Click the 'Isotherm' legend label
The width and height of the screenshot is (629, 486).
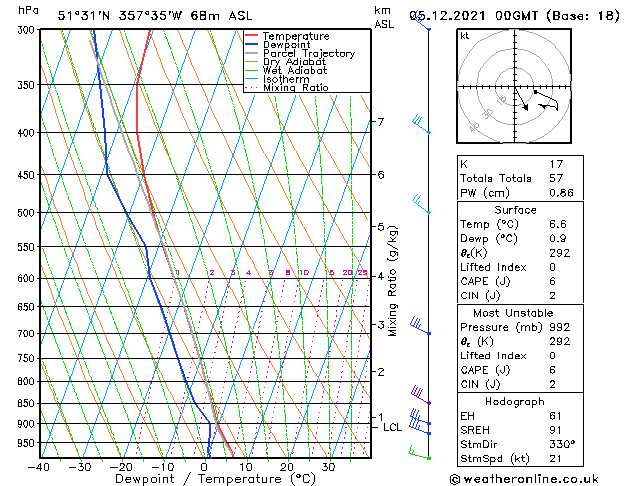point(286,79)
